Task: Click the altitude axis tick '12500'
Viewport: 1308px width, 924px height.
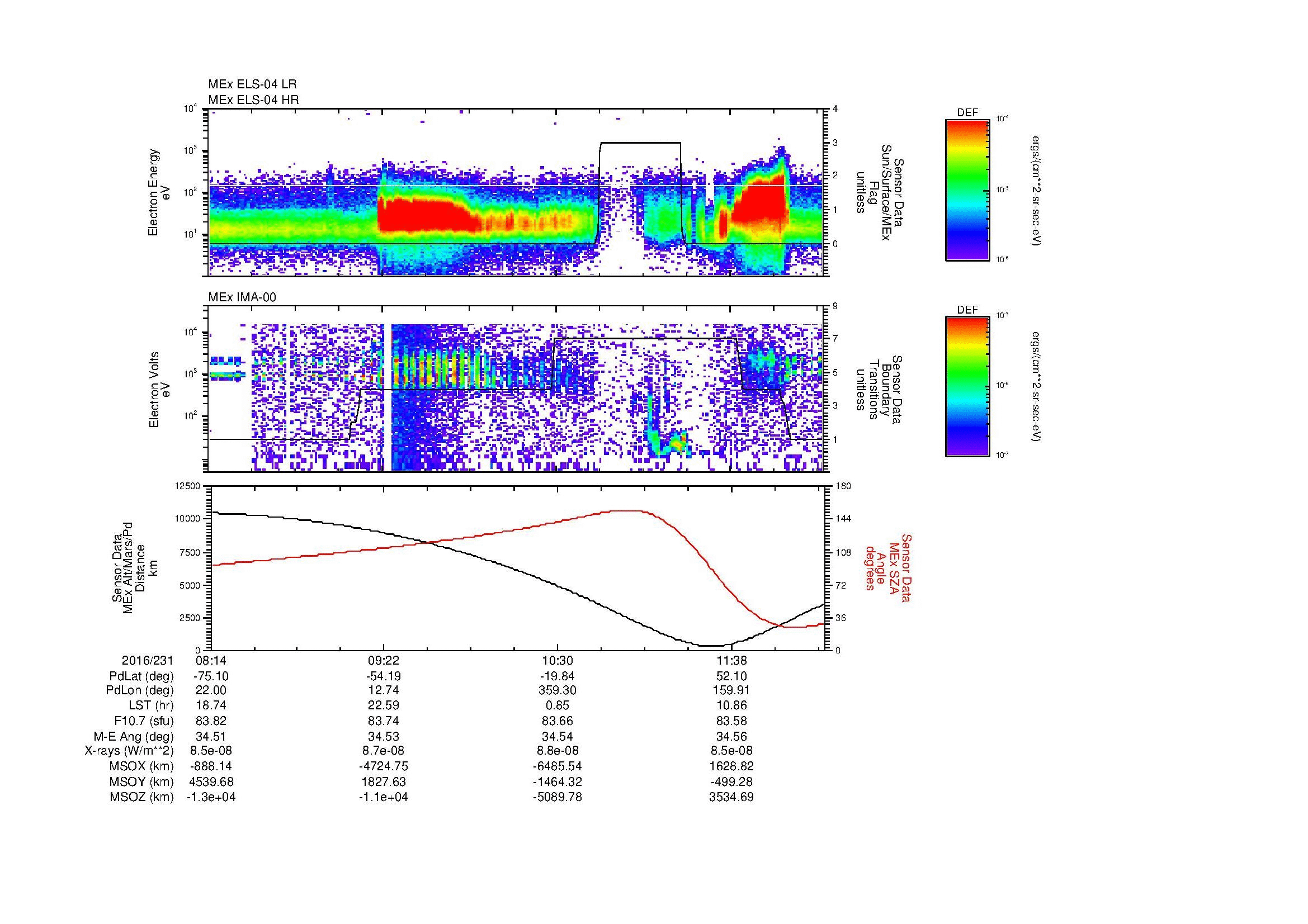Action: pos(188,486)
